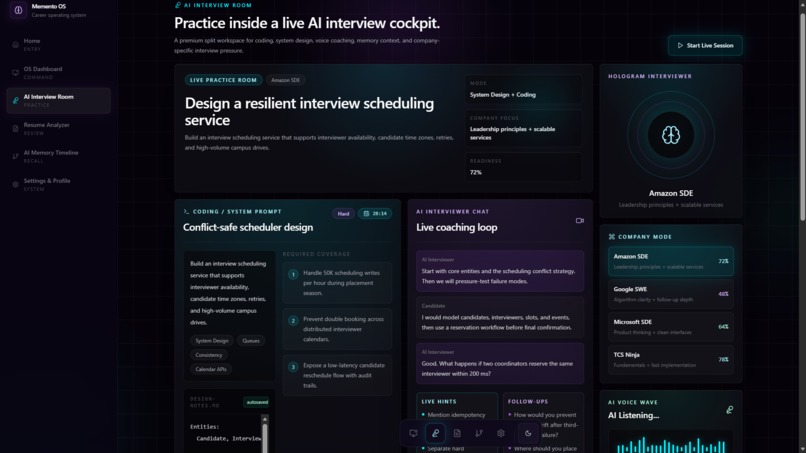Click the Company Mode header icon
Viewport: 806px width, 453px height.
click(x=612, y=237)
